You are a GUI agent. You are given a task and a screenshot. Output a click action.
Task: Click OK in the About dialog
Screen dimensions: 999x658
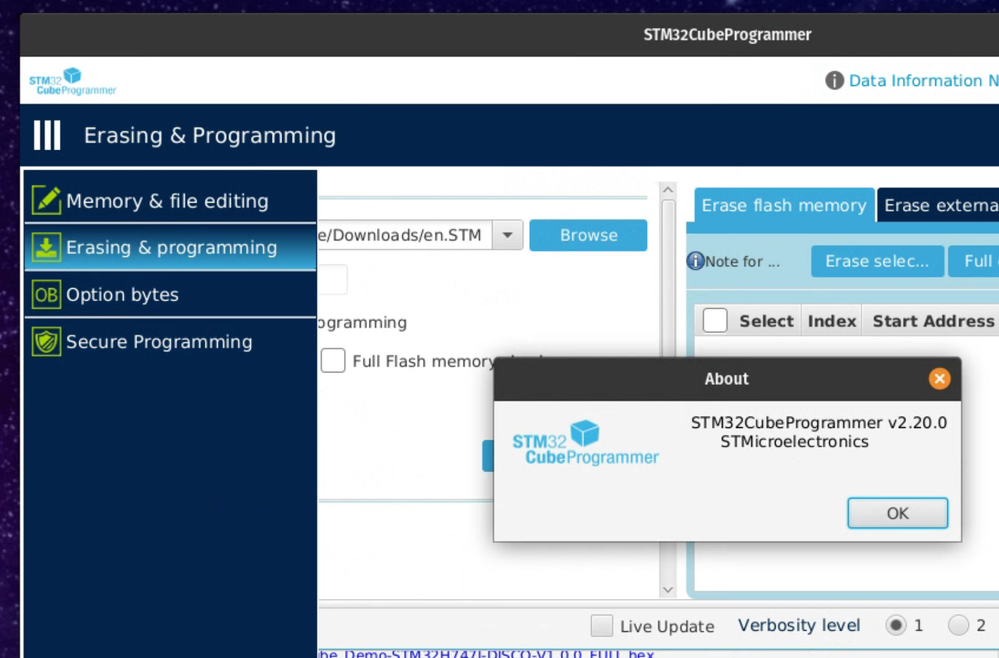pyautogui.click(x=896, y=512)
